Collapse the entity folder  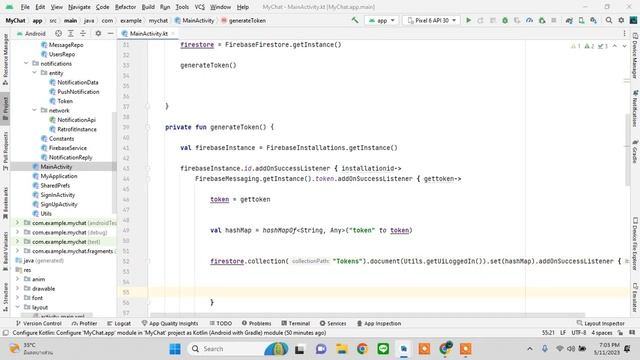35,73
